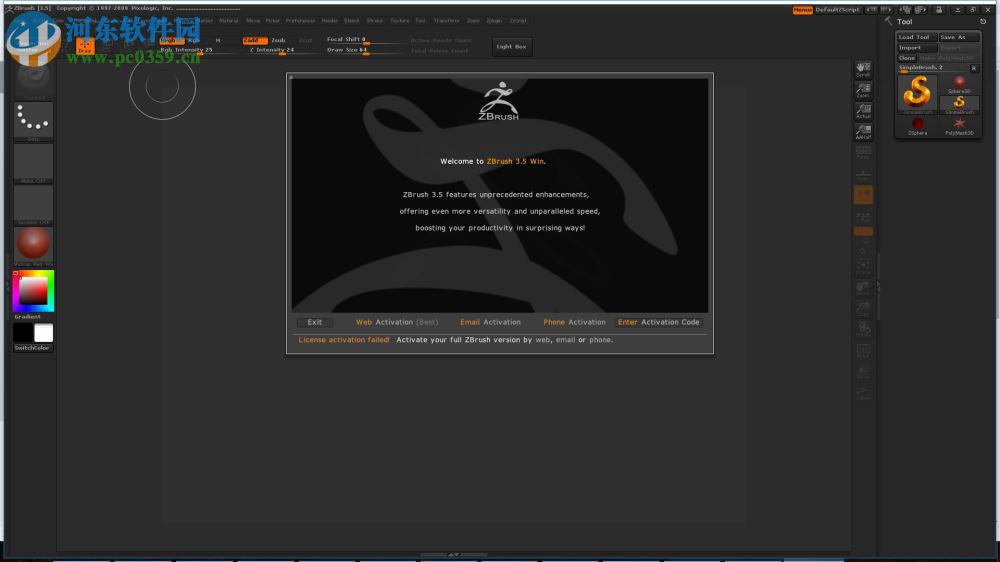Click the title bar lock/store config icon
The image size is (1000, 562).
939,10
